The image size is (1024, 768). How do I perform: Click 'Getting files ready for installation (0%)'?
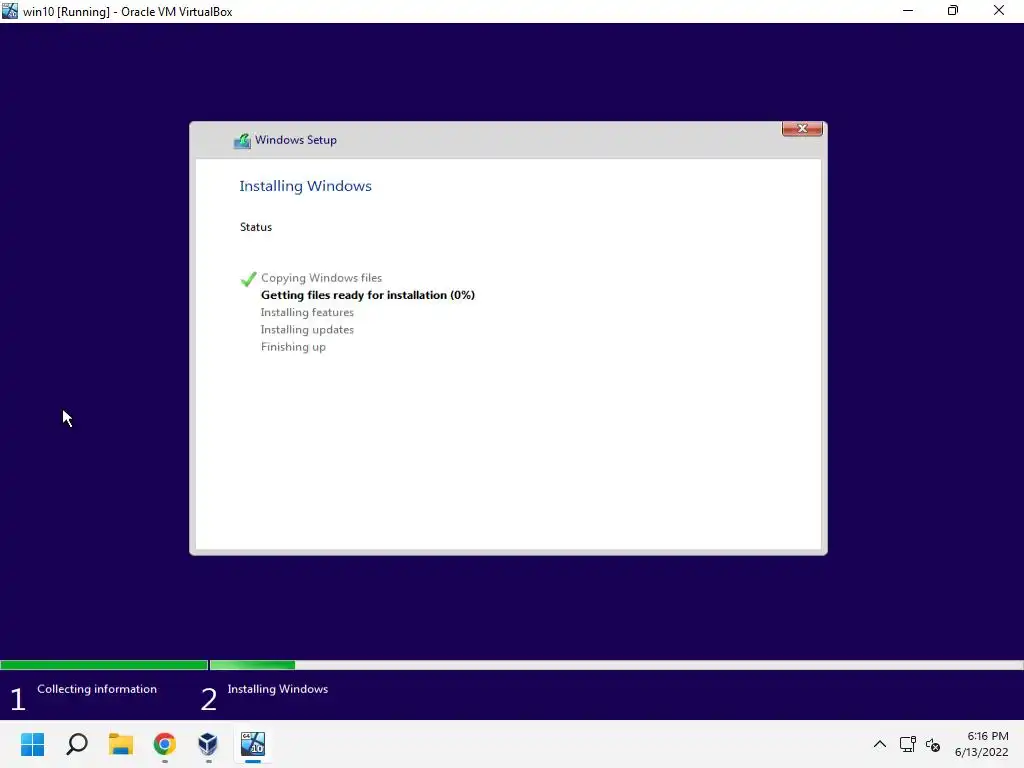point(368,295)
